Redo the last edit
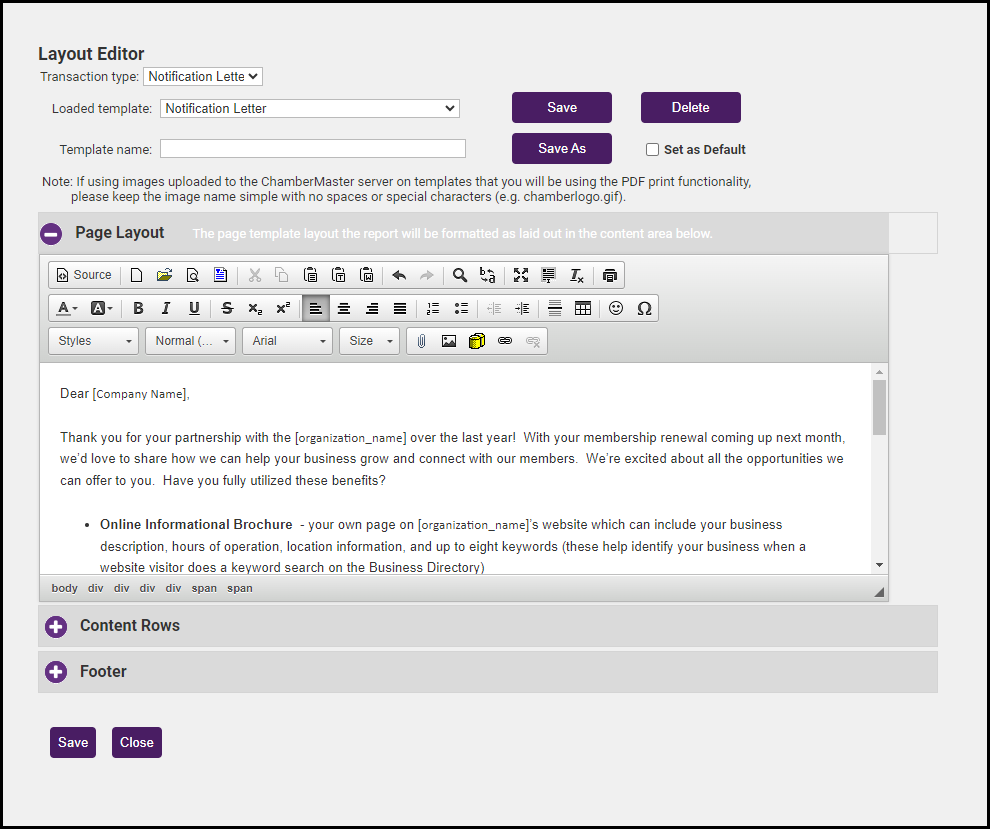Viewport: 990px width, 829px height. click(x=427, y=275)
